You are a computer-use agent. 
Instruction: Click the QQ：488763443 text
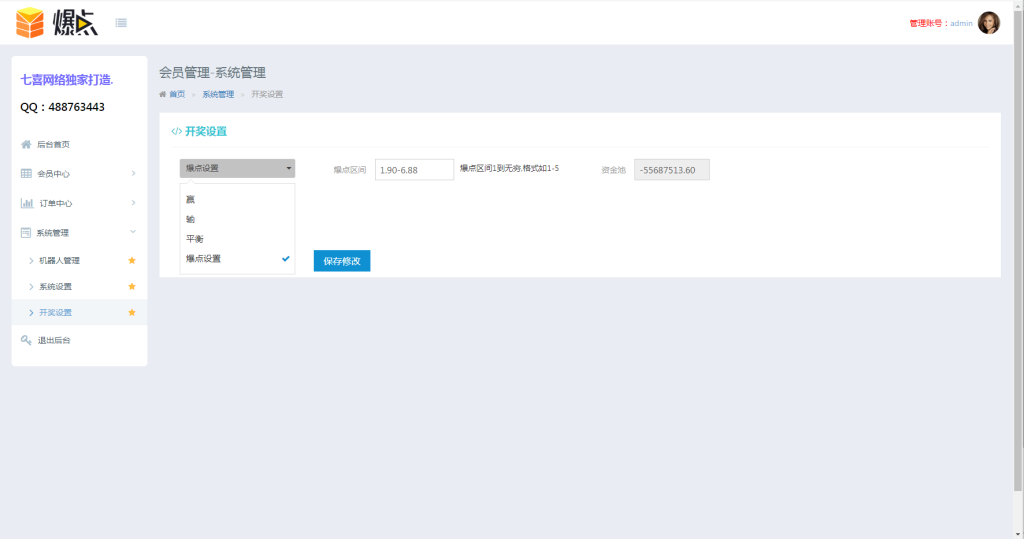coord(62,107)
